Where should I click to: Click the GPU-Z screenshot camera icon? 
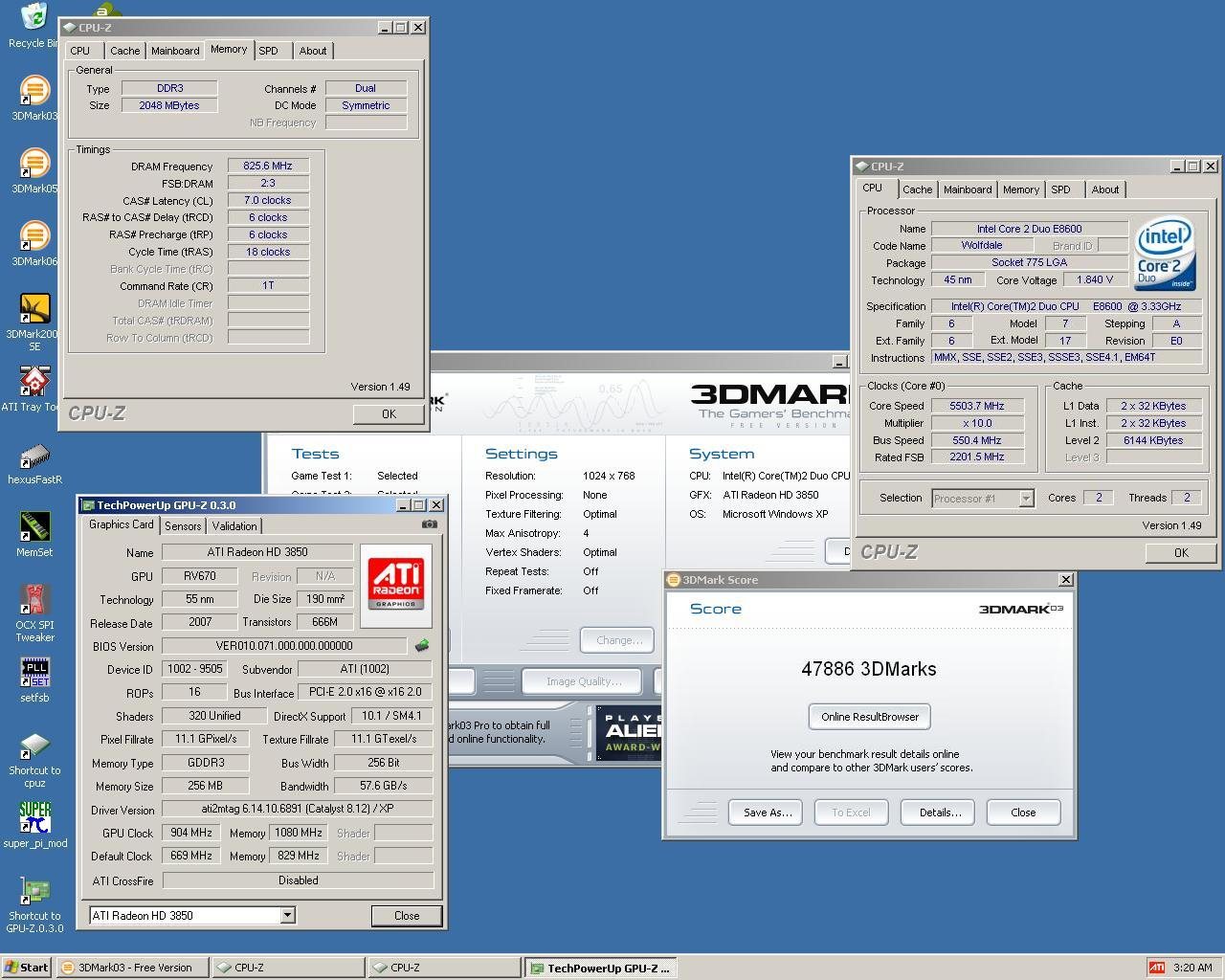(429, 524)
